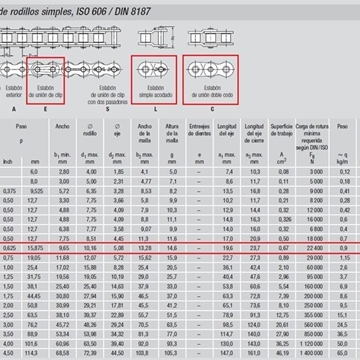Select the pin diameter '1,85'
360x360 pixels.
click(118, 172)
